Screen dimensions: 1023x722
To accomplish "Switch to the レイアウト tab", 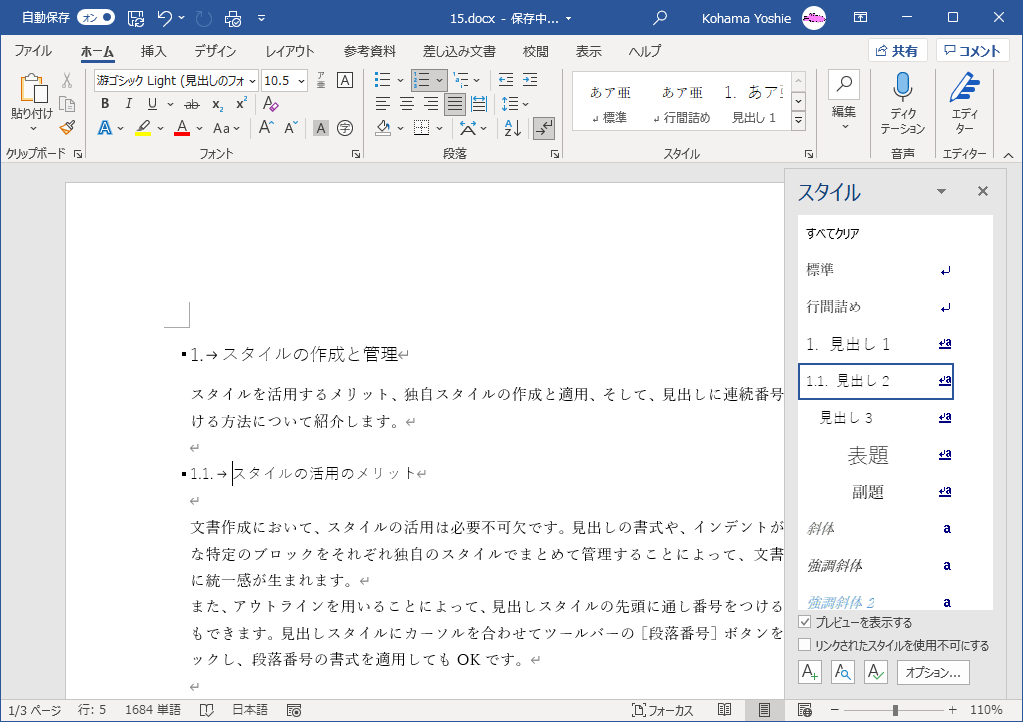I will pos(289,51).
